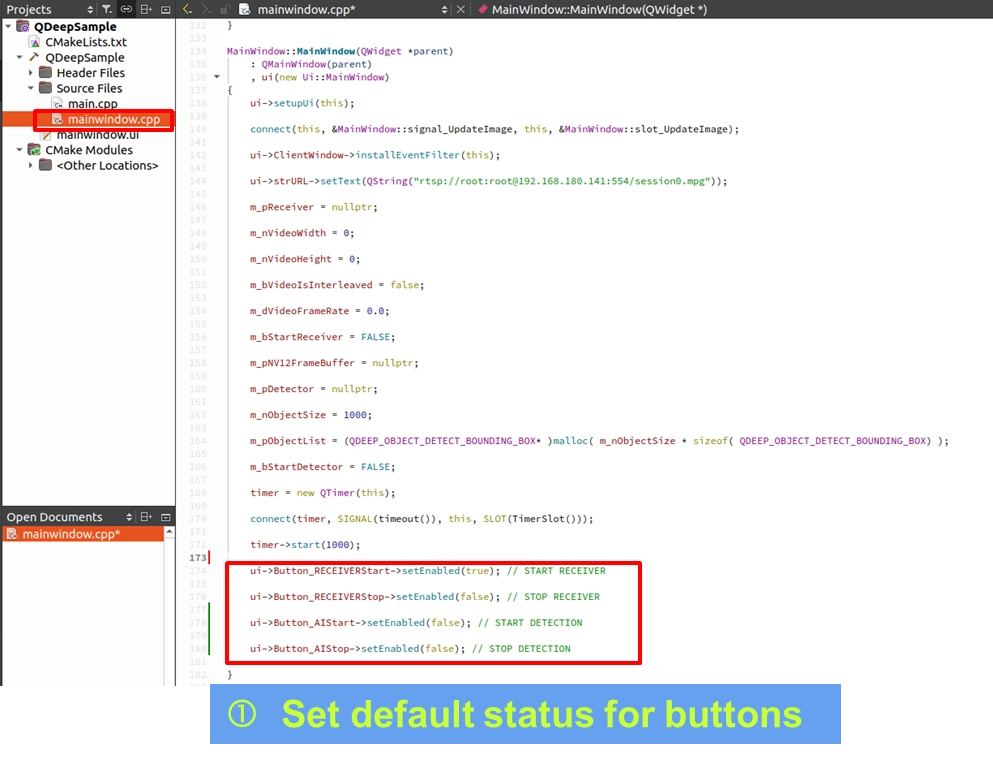Click the m_nObjectSize = 1000 line

tap(310, 415)
